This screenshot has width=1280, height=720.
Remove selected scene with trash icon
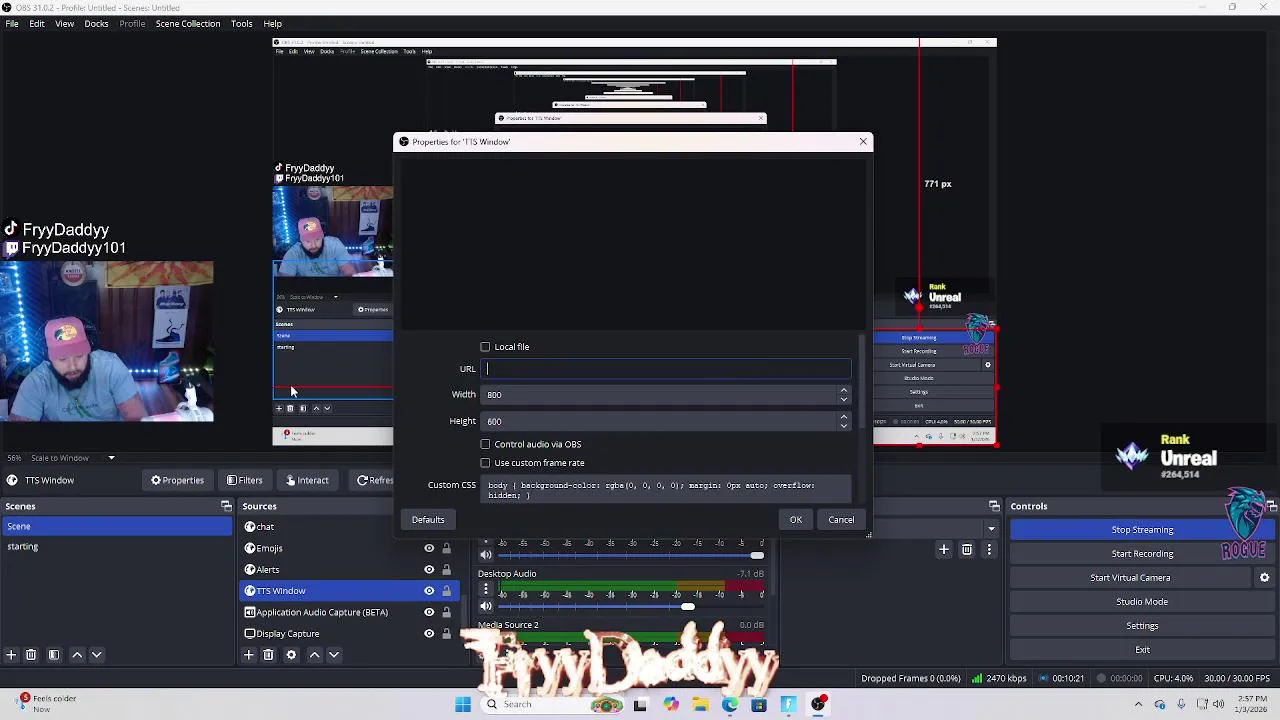pyautogui.click(x=31, y=655)
